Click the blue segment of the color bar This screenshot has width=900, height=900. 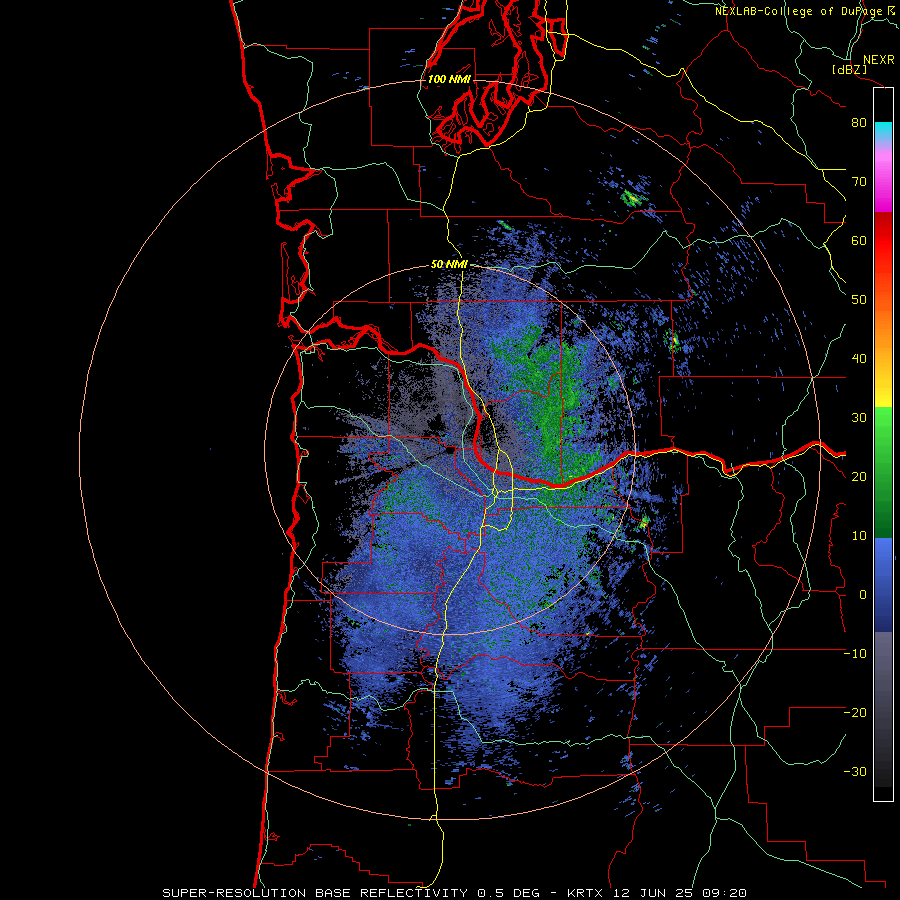[x=883, y=585]
